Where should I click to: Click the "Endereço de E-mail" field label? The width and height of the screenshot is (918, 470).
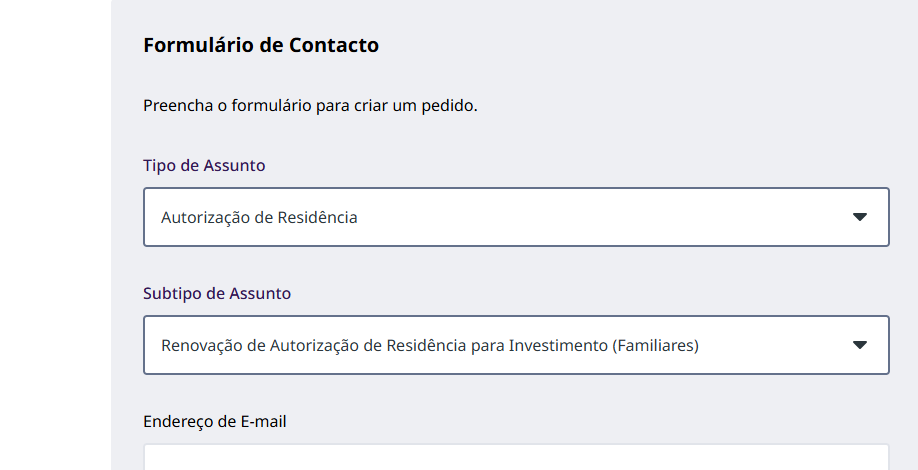(215, 421)
